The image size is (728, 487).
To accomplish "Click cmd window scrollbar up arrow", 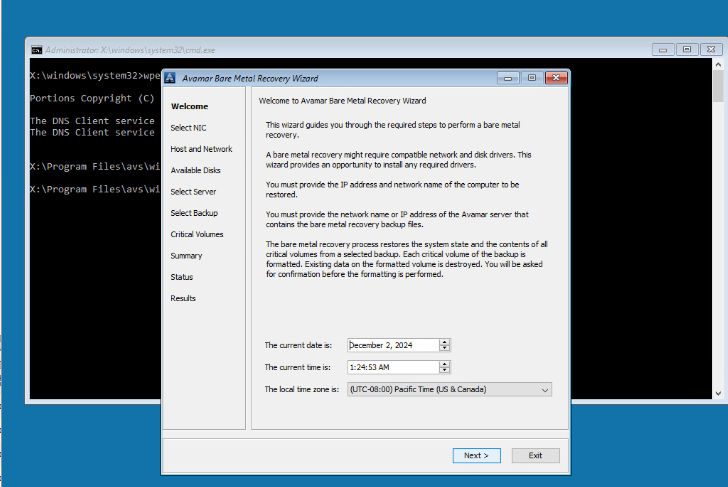I will click(718, 64).
